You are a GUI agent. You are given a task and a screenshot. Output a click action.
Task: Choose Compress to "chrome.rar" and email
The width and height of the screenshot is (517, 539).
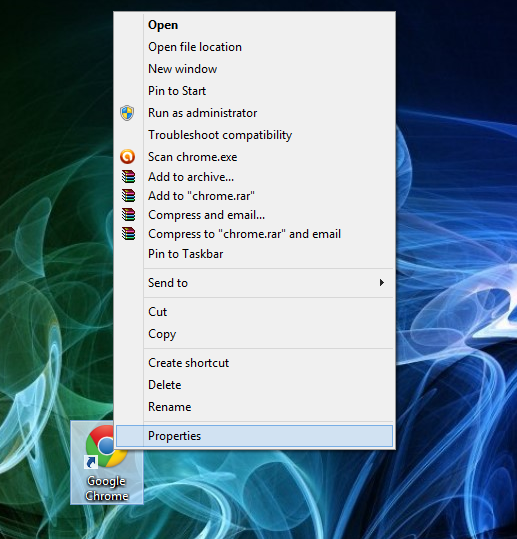(x=254, y=234)
